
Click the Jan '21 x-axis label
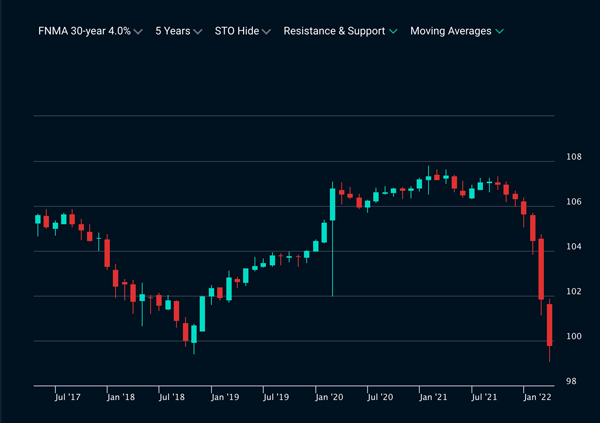click(x=433, y=397)
